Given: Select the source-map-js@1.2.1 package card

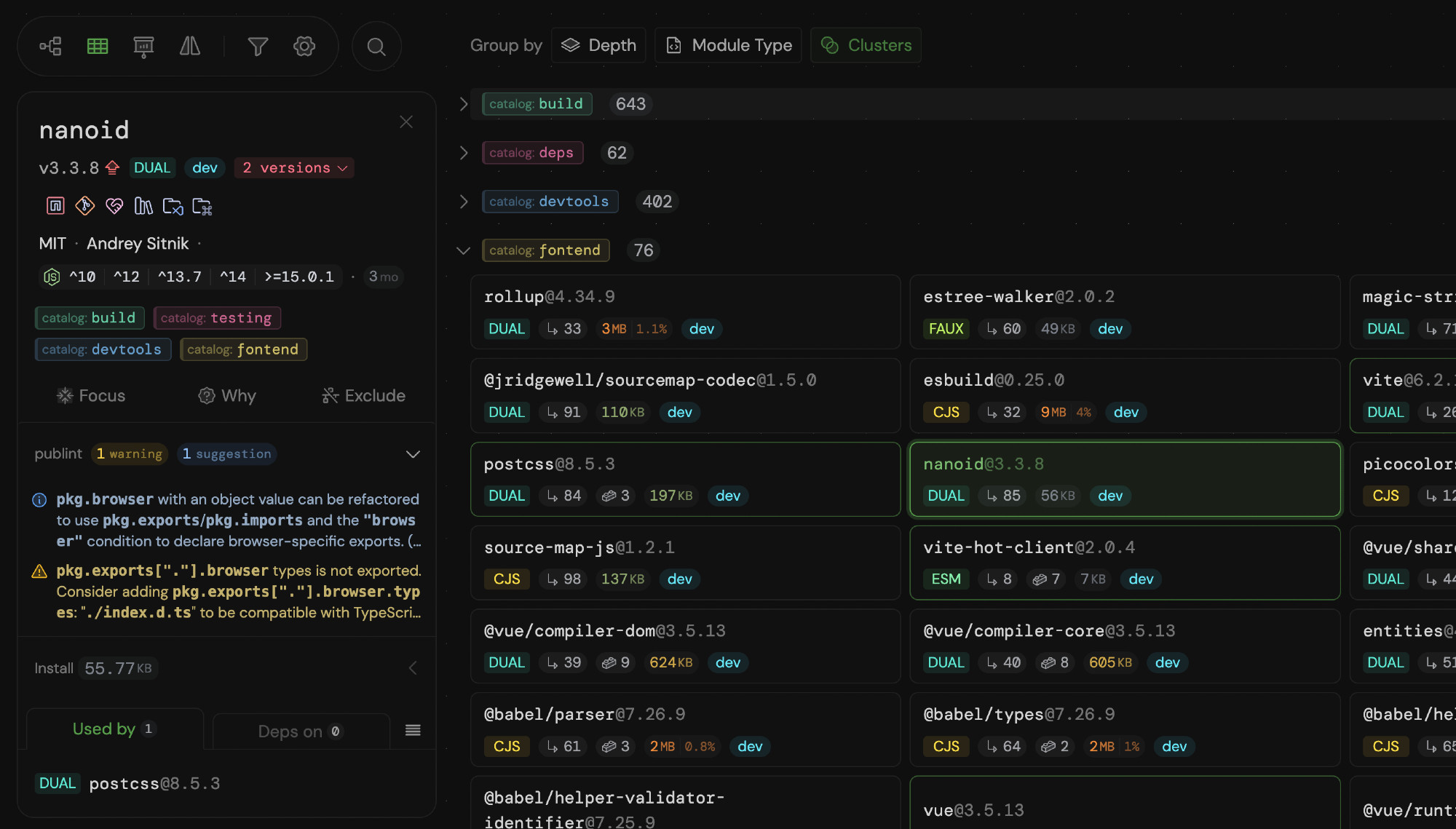Looking at the screenshot, I should [x=686, y=563].
